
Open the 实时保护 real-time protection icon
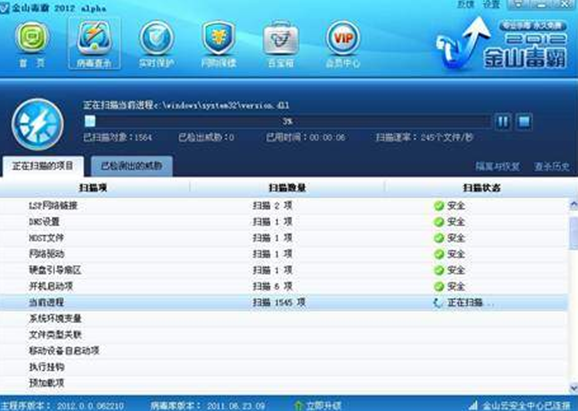click(x=156, y=38)
